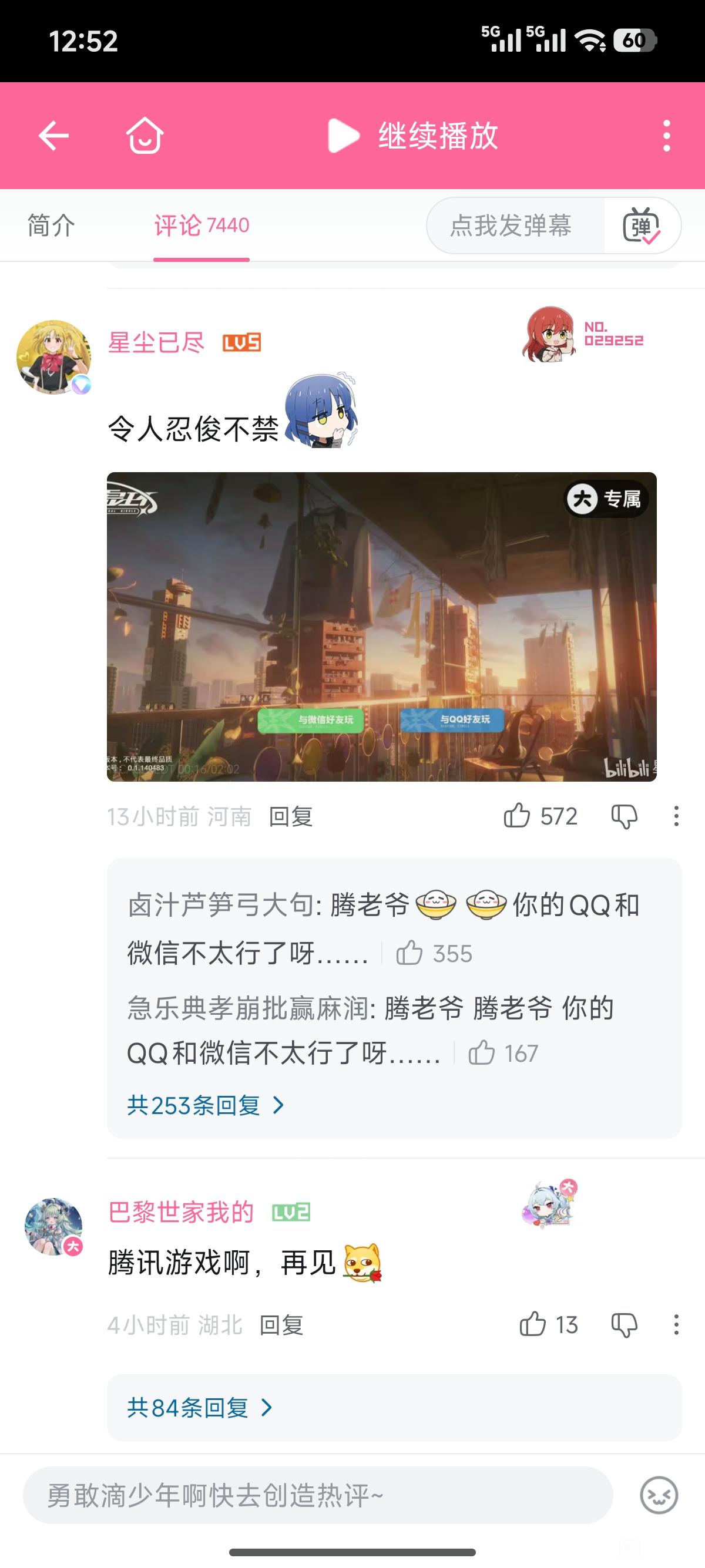This screenshot has height=1568, width=705.
Task: Like 星尘已尽's comment with 572 likes
Action: click(x=517, y=816)
